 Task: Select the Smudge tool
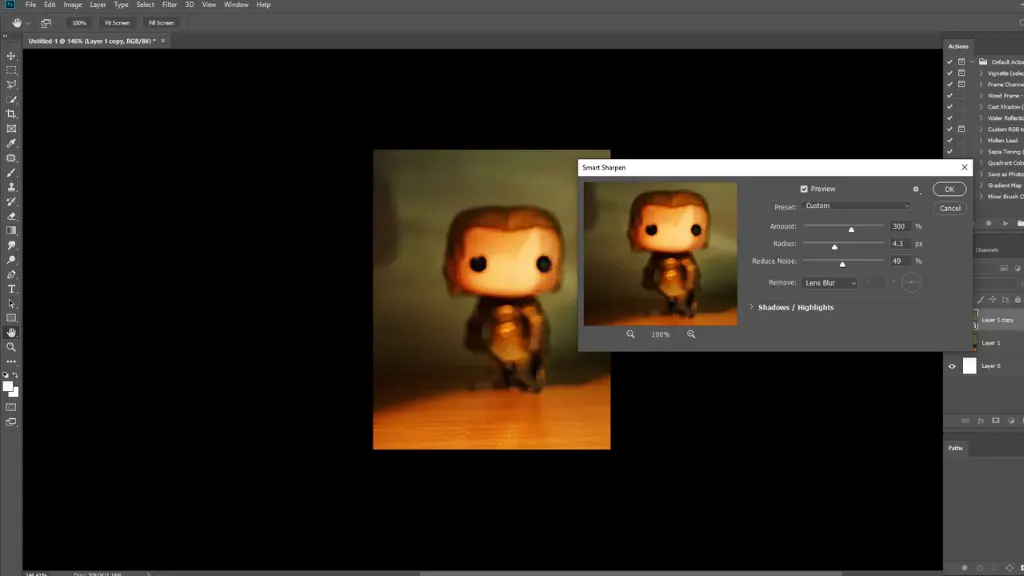coord(11,246)
